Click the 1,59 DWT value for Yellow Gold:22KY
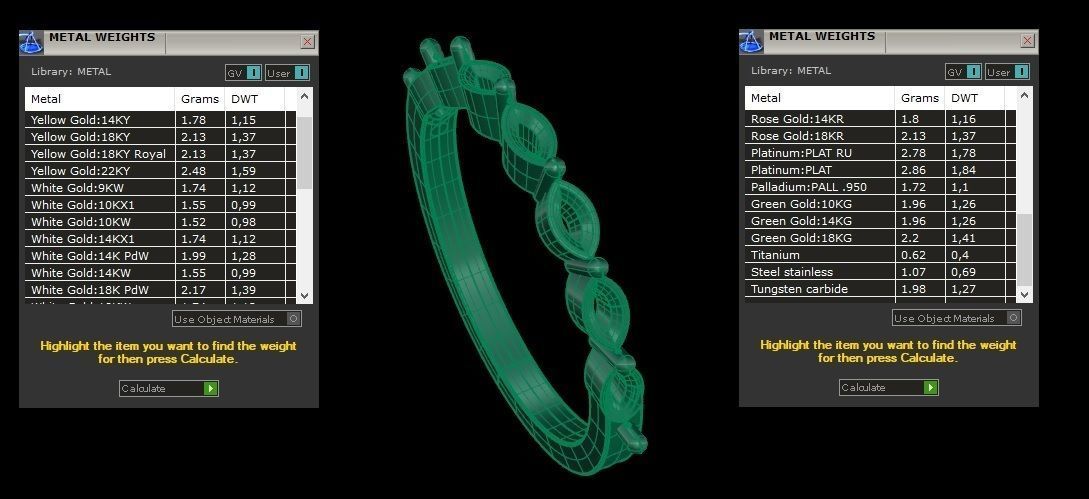The image size is (1089, 499). tap(244, 170)
